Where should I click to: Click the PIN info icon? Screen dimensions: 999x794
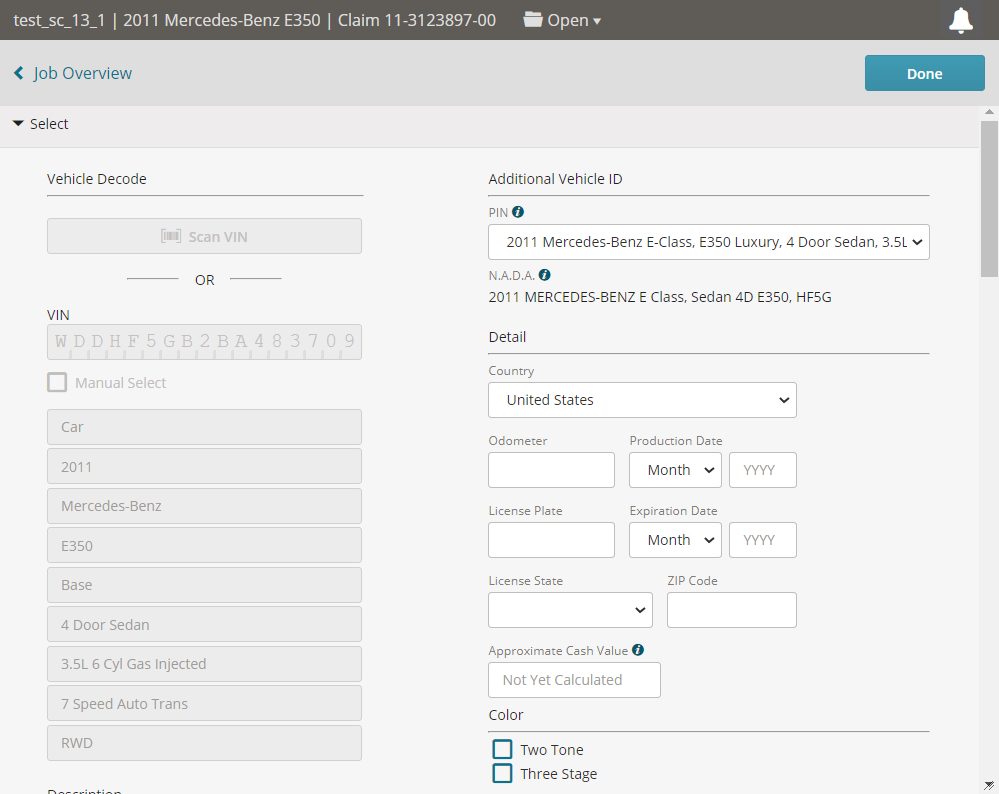point(518,212)
